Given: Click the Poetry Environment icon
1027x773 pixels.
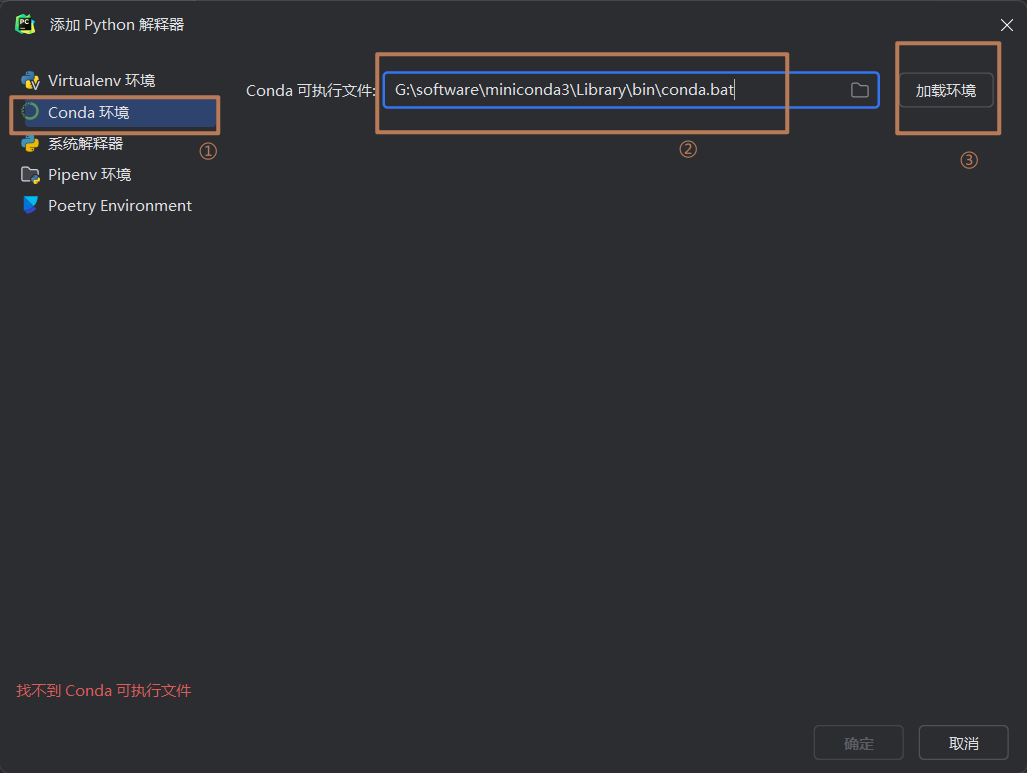Looking at the screenshot, I should click(30, 206).
